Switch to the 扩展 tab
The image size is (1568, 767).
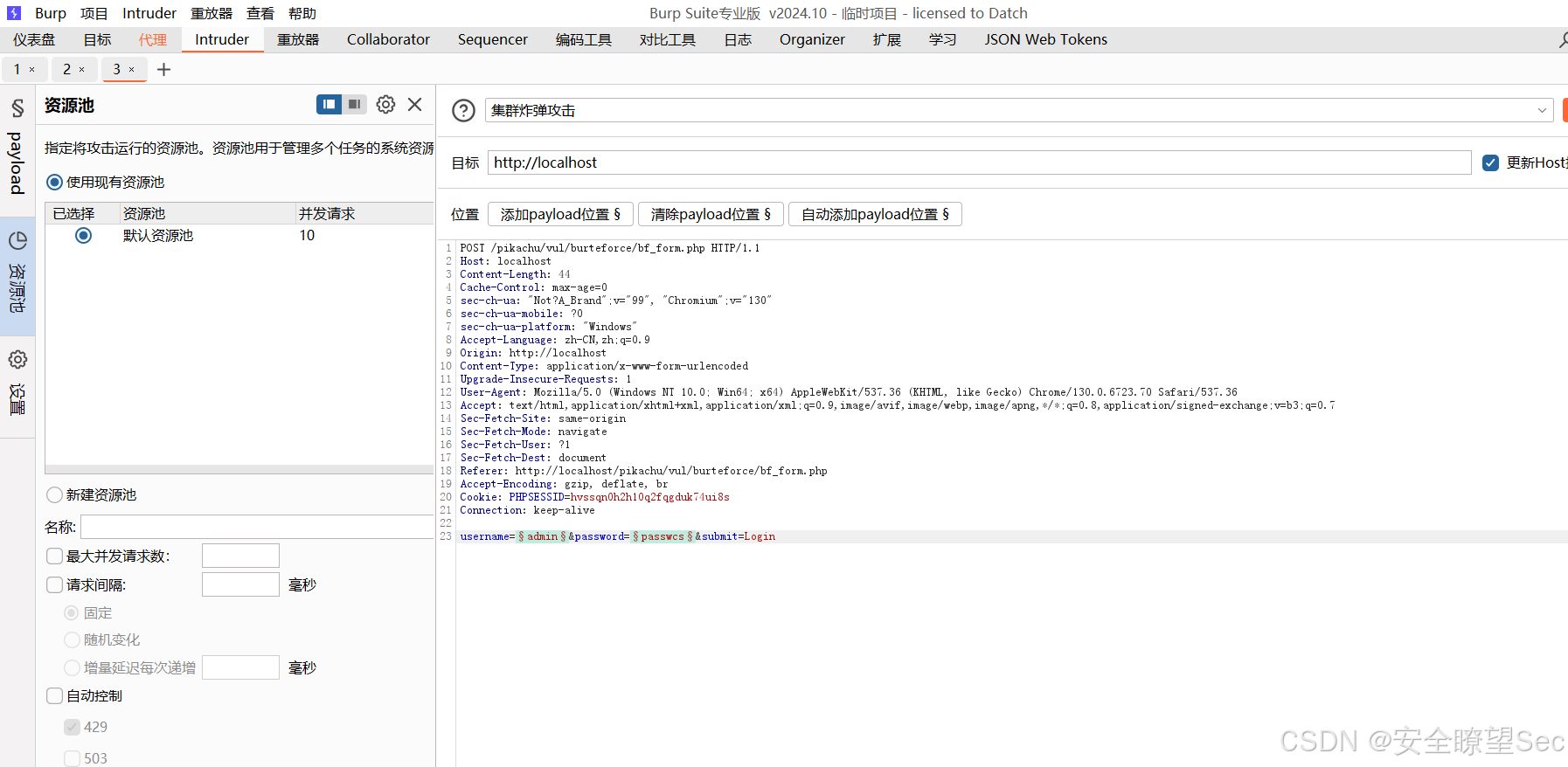click(x=887, y=40)
